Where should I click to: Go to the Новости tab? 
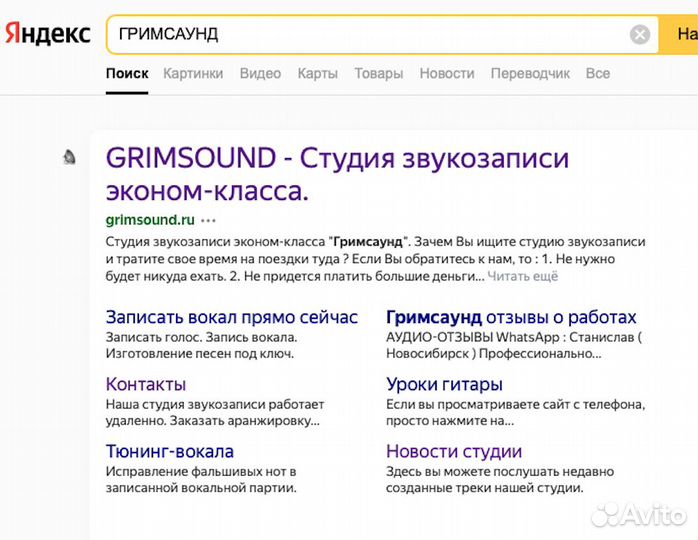pos(447,73)
